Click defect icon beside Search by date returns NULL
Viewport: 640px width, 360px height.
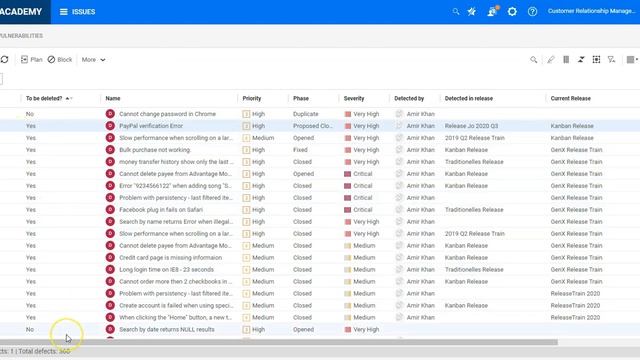pos(110,329)
